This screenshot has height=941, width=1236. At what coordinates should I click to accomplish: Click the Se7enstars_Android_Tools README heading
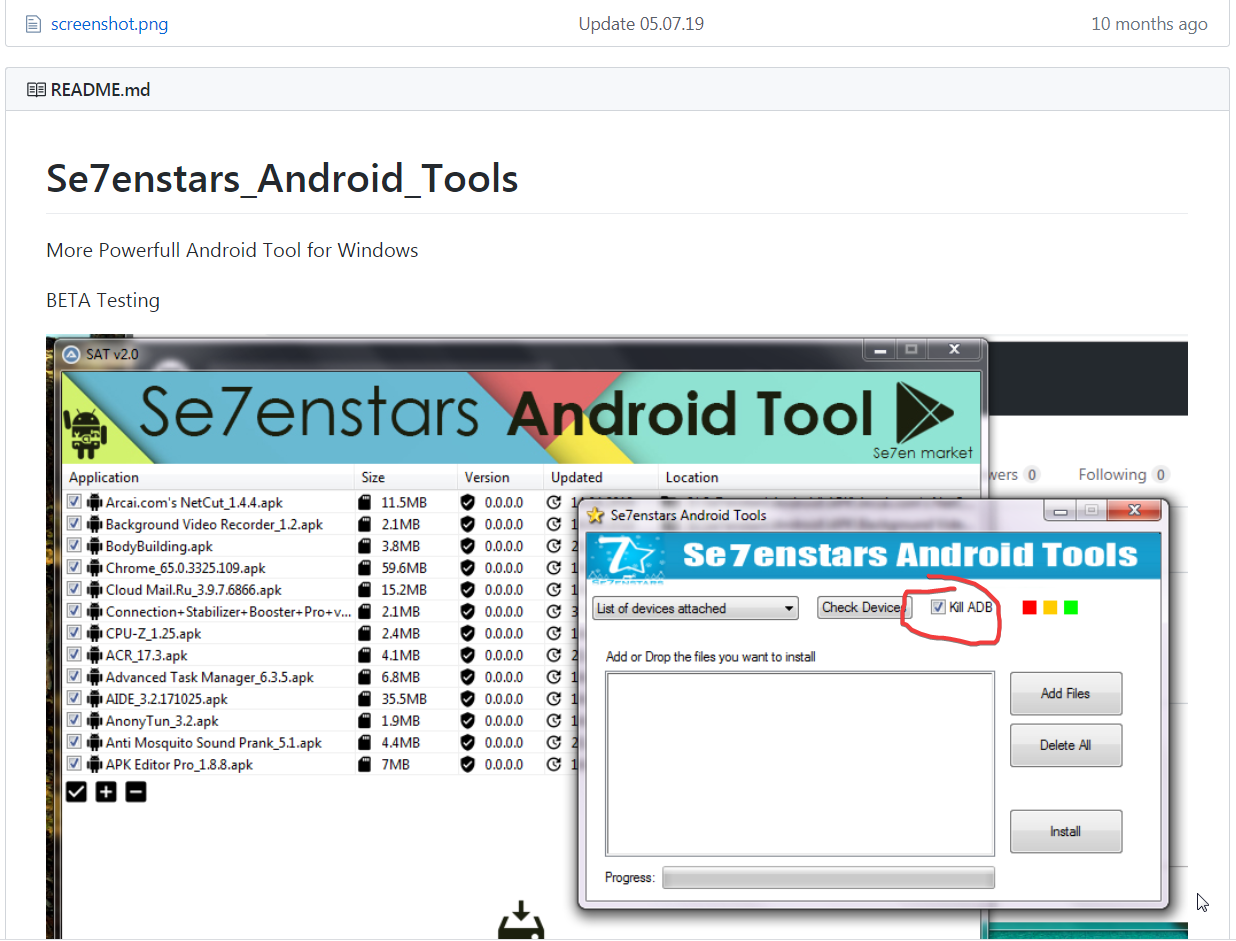click(282, 179)
